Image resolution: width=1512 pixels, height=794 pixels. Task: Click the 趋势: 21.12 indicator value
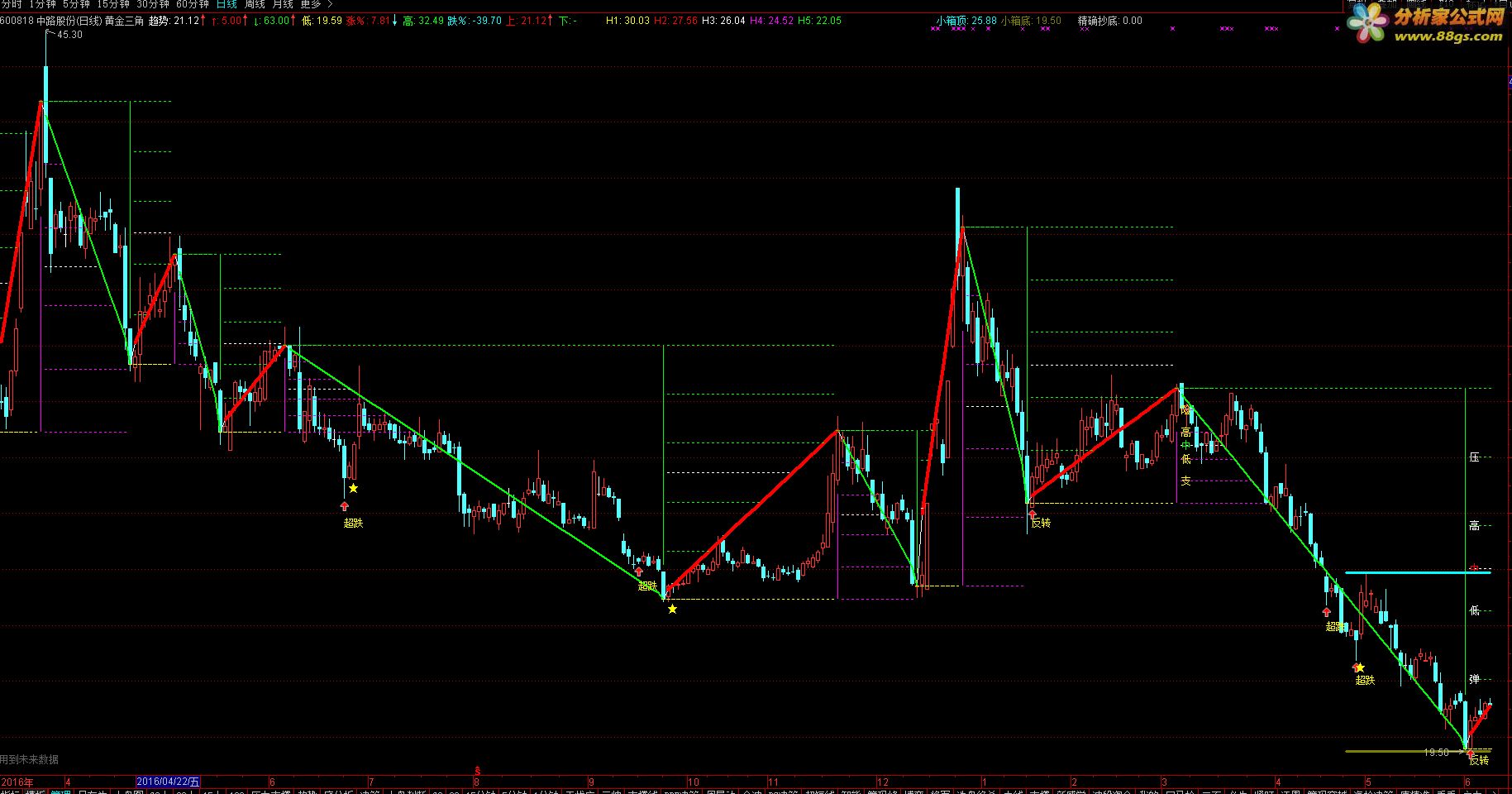[174, 21]
